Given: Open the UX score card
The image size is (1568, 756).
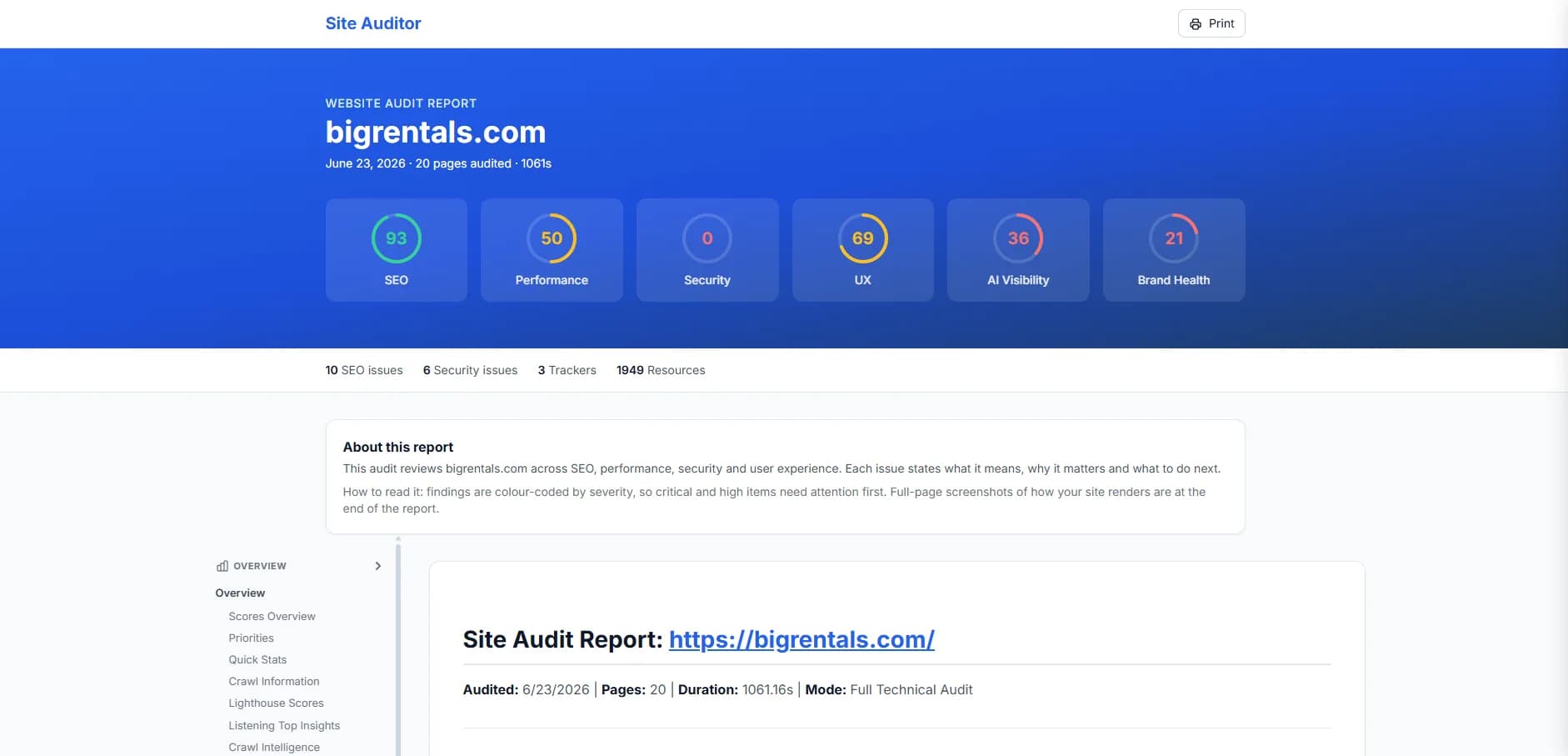Looking at the screenshot, I should click(x=862, y=250).
